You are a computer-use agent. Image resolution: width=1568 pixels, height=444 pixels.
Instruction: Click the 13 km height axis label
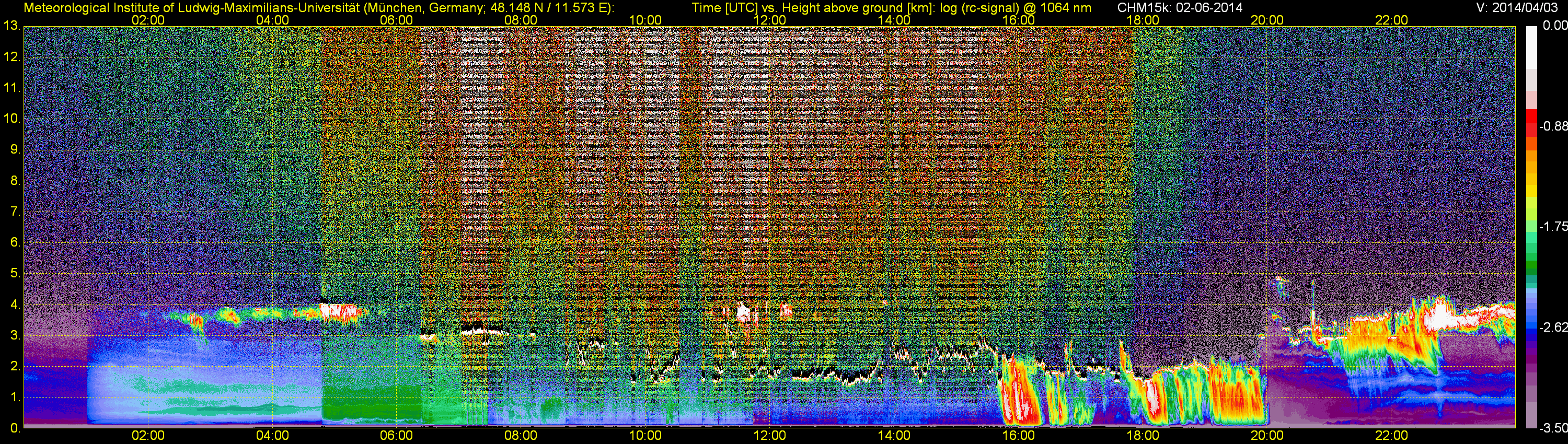click(x=11, y=26)
